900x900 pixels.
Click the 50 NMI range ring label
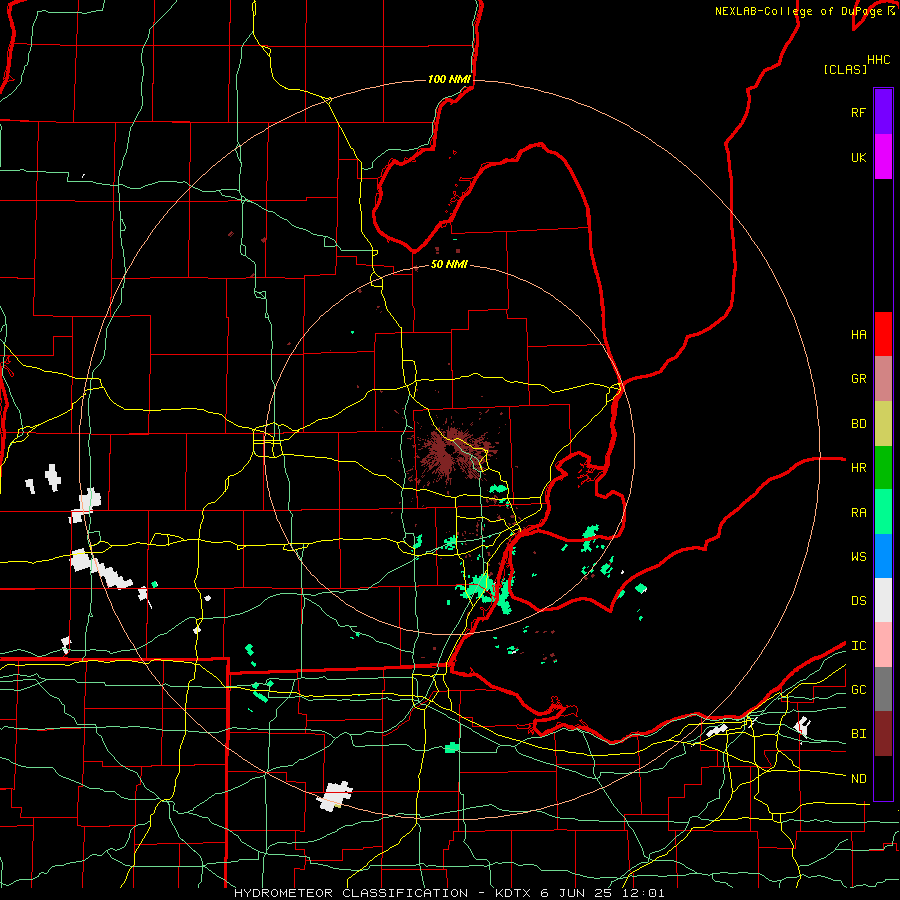[449, 265]
